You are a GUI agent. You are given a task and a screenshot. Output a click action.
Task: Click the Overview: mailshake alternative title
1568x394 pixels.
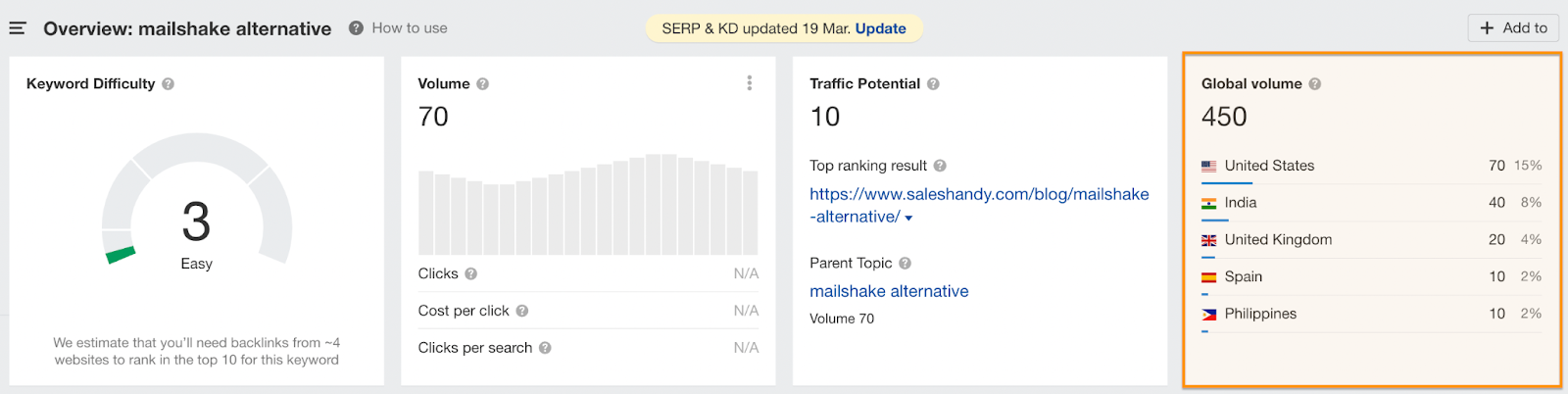pos(187,28)
